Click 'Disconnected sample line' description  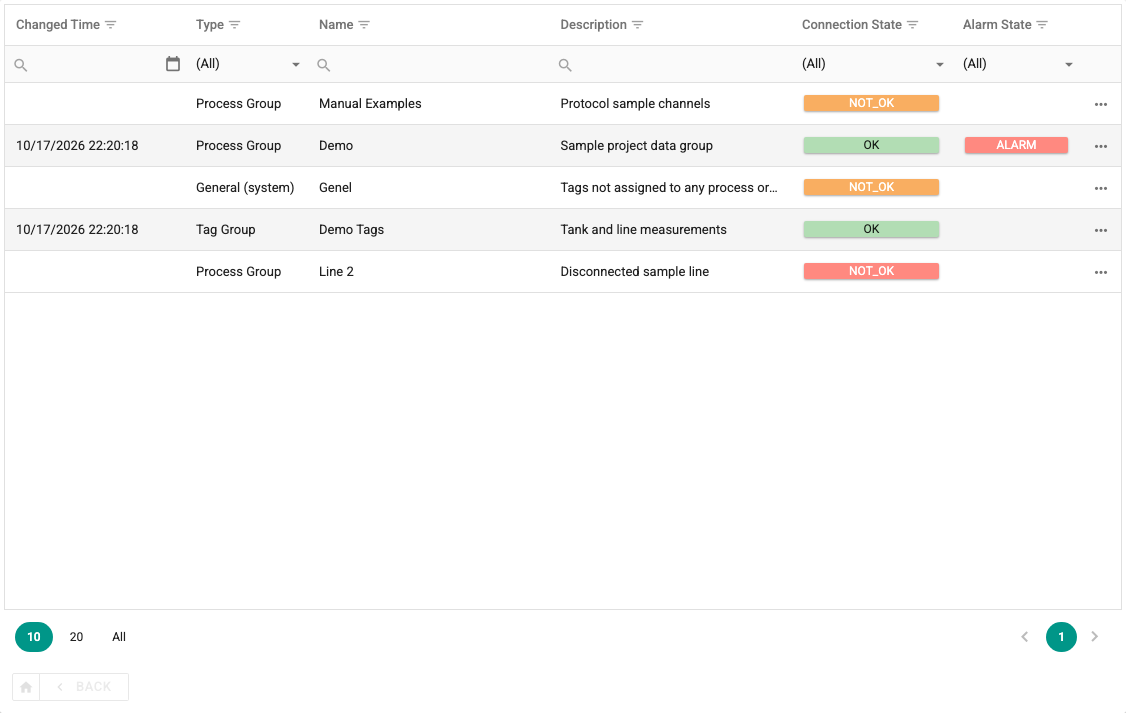pos(635,271)
